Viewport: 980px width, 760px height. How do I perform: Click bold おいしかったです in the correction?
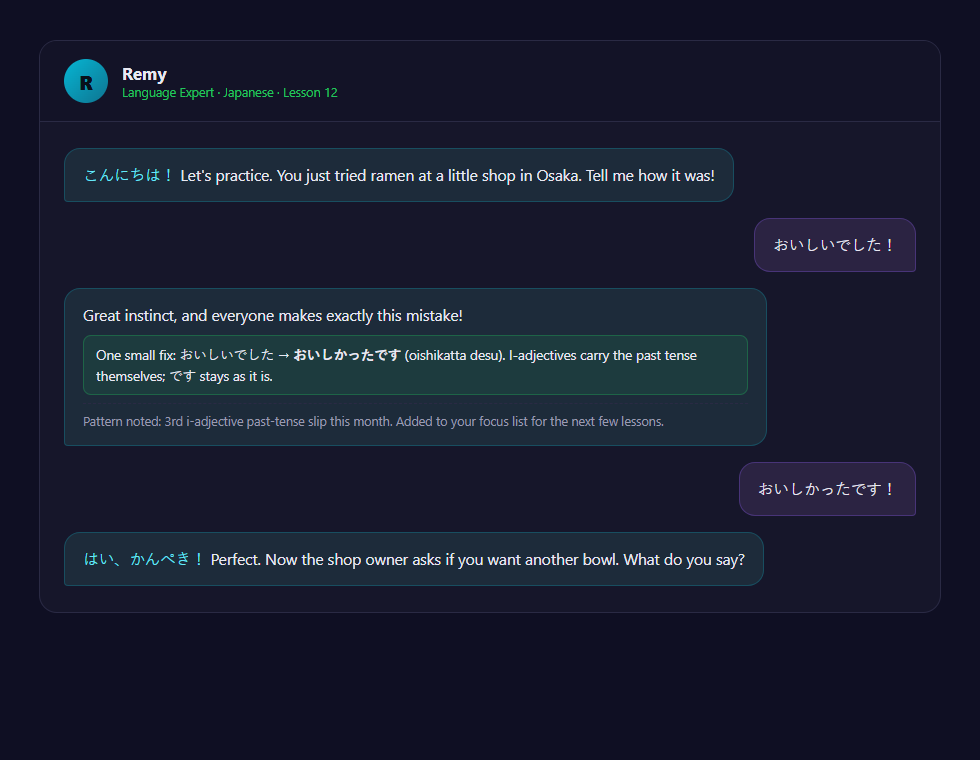click(x=347, y=355)
